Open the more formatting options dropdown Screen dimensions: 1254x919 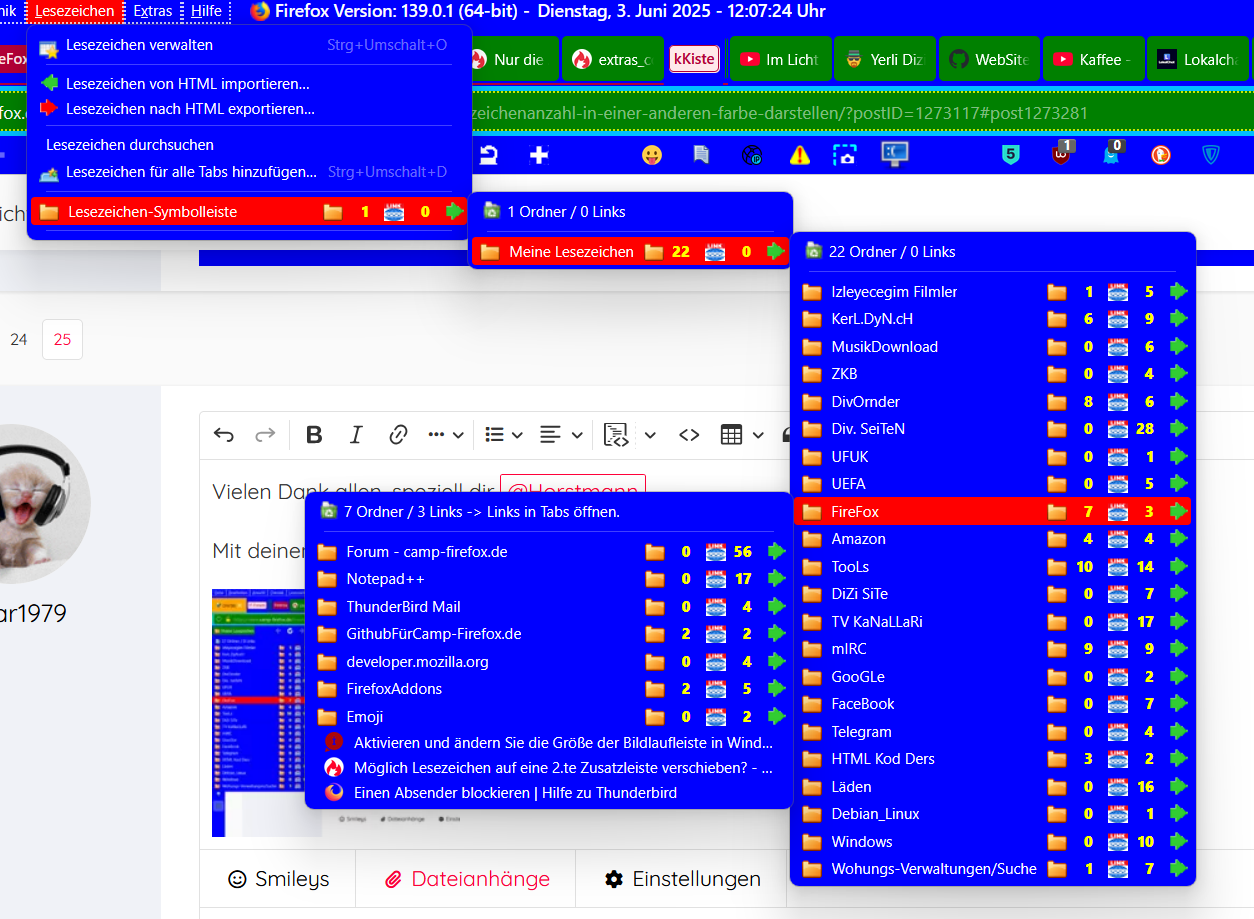pyautogui.click(x=446, y=435)
